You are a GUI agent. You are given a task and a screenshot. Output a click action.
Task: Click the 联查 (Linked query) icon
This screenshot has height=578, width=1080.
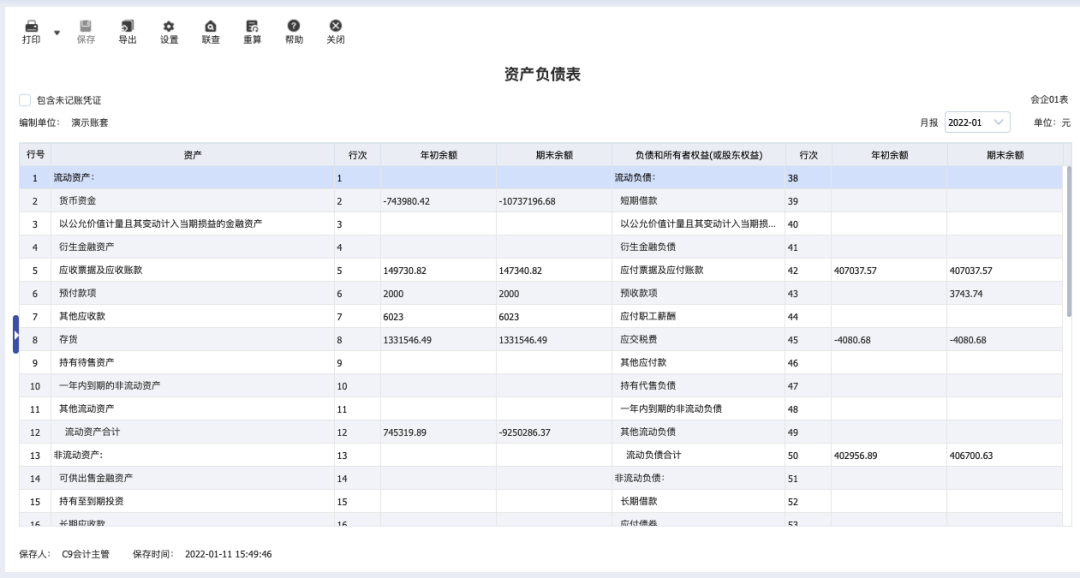pos(210,26)
